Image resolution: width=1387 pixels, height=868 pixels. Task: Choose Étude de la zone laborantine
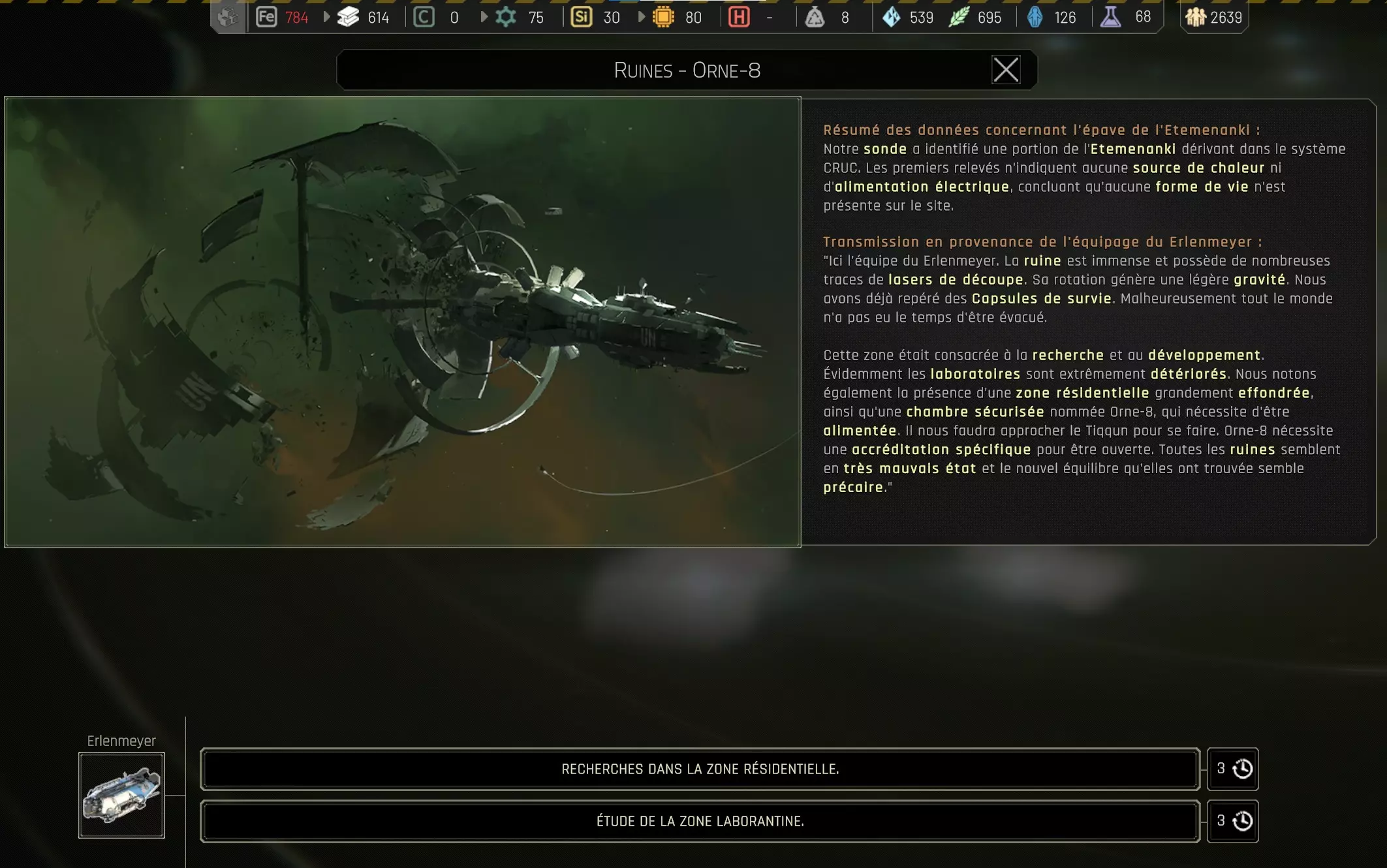pyautogui.click(x=700, y=821)
